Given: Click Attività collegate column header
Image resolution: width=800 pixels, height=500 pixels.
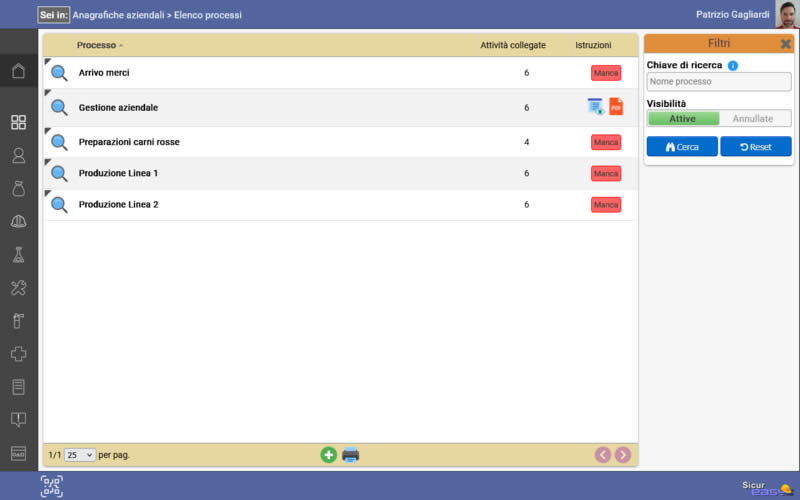Looking at the screenshot, I should click(513, 45).
